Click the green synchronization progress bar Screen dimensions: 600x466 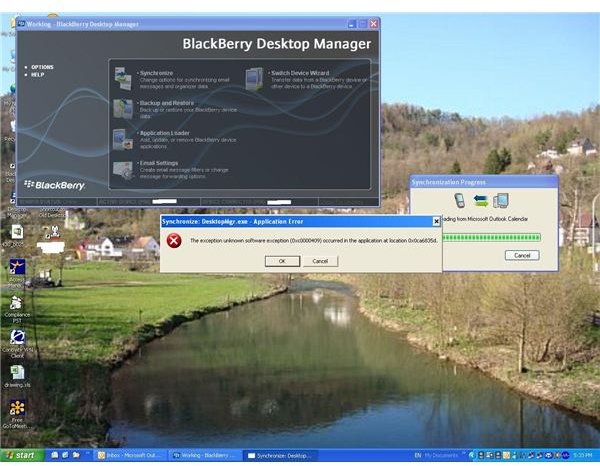tap(492, 238)
